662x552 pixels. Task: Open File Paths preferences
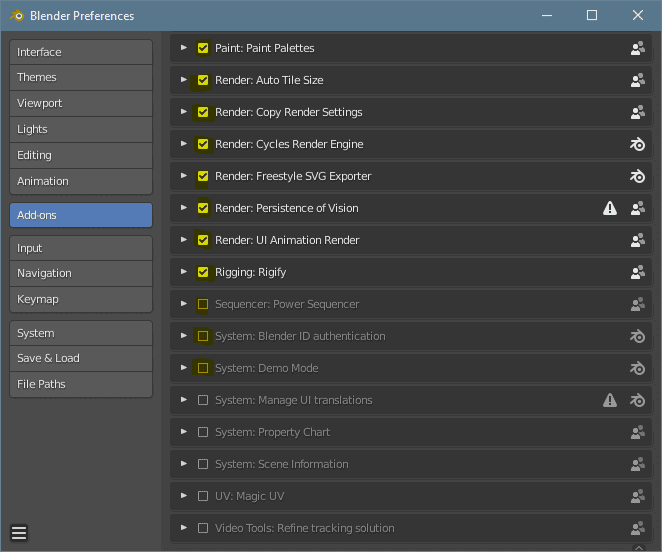[x=81, y=385]
